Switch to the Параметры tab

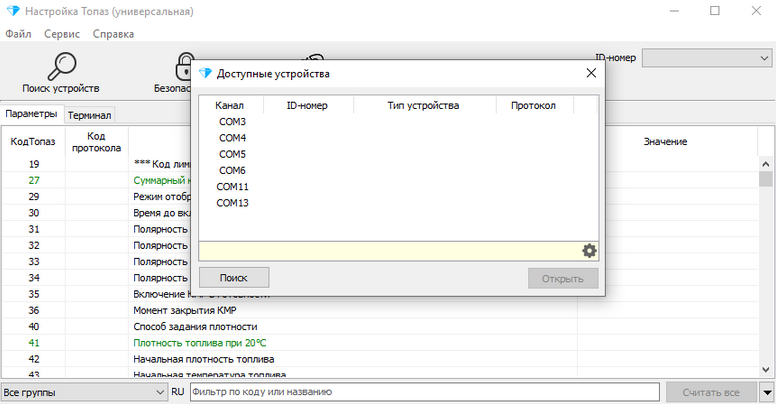pos(32,114)
